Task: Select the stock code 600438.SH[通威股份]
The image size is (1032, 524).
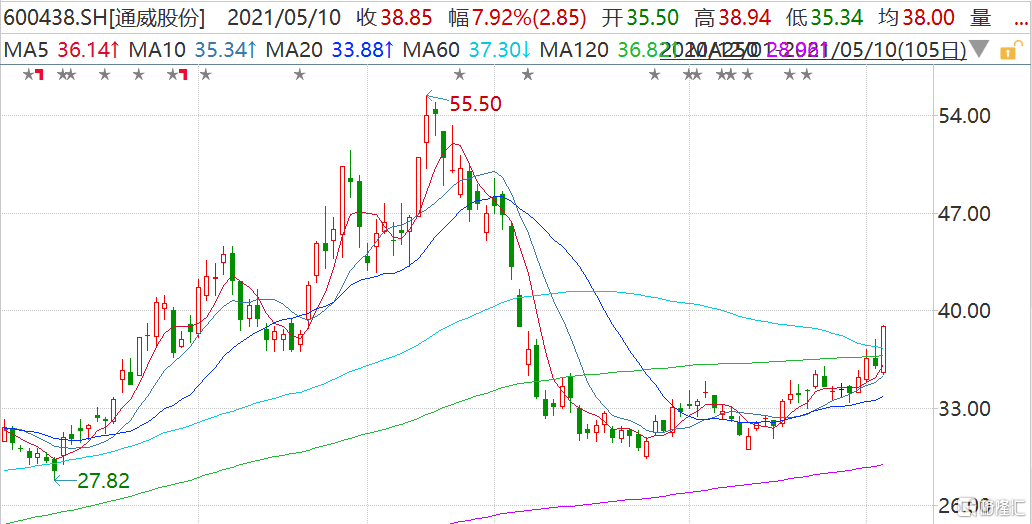Action: click(105, 18)
